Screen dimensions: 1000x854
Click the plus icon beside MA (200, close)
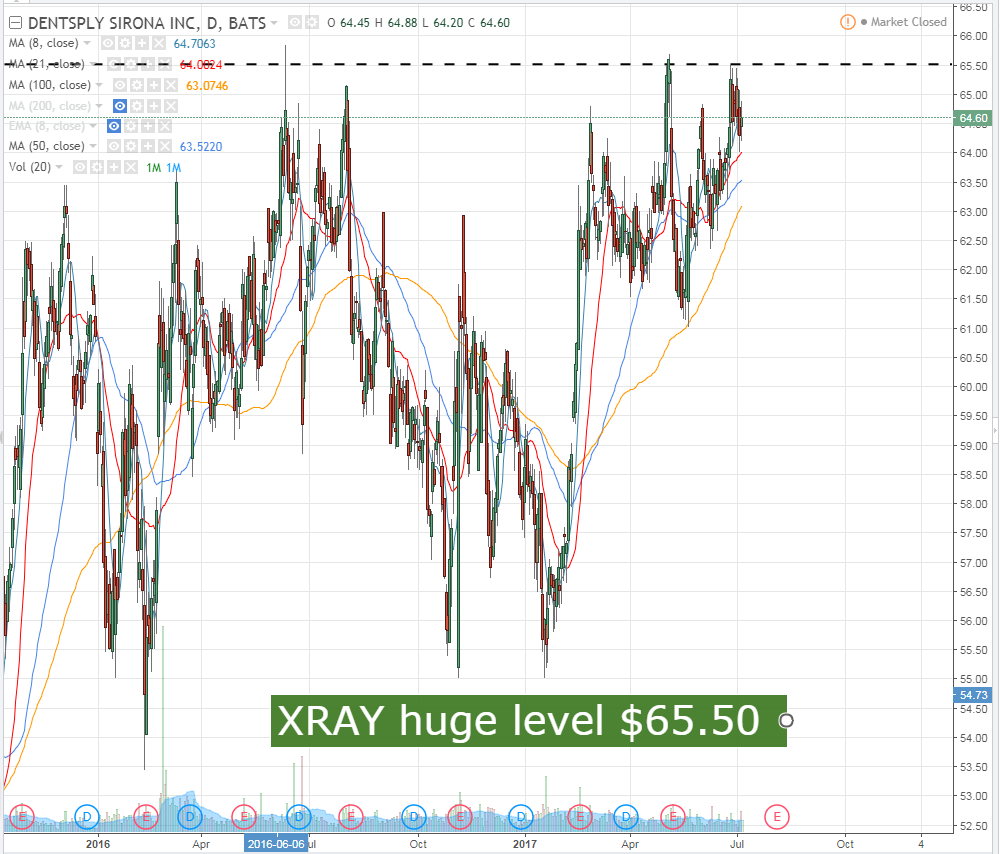pos(154,106)
